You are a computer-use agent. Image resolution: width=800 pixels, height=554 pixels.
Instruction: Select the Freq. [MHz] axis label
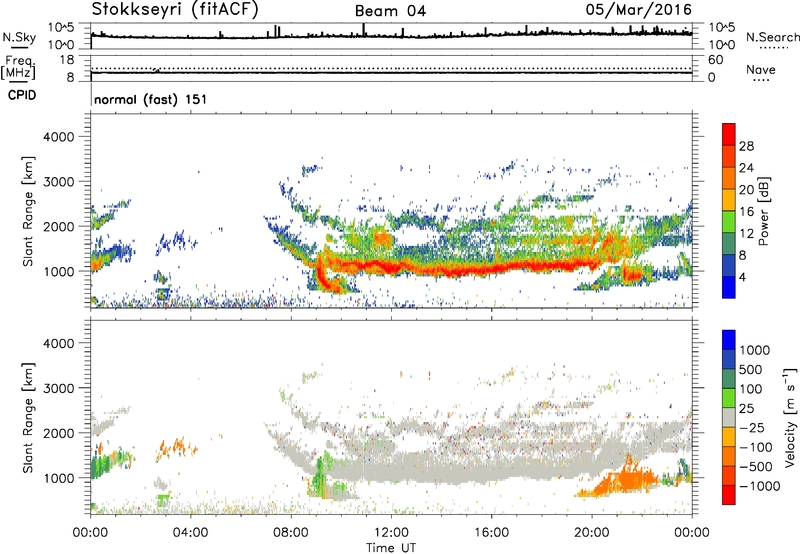[18, 67]
